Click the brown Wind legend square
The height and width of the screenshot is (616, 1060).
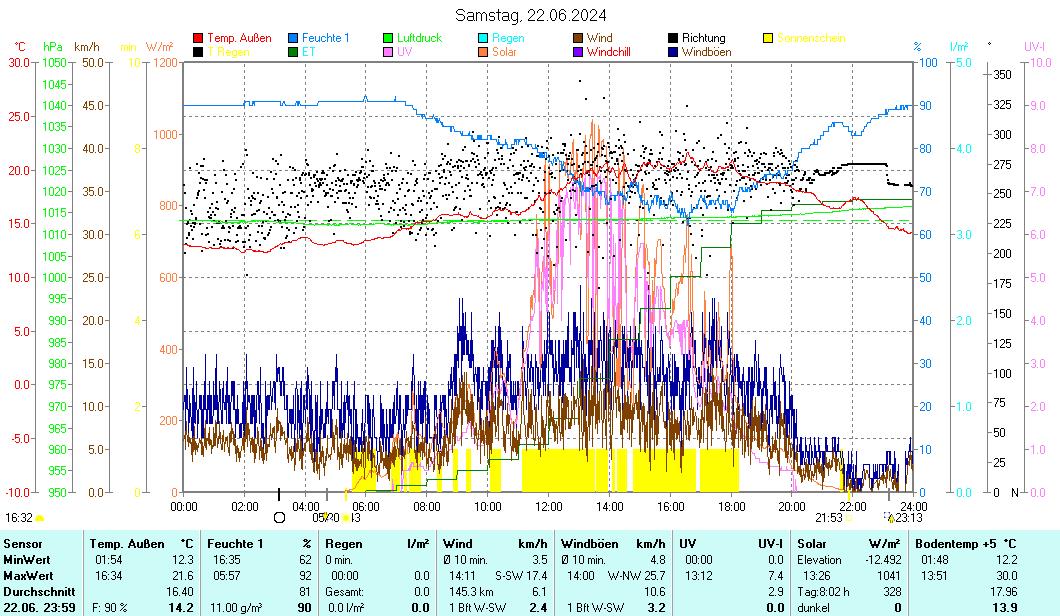[579, 38]
